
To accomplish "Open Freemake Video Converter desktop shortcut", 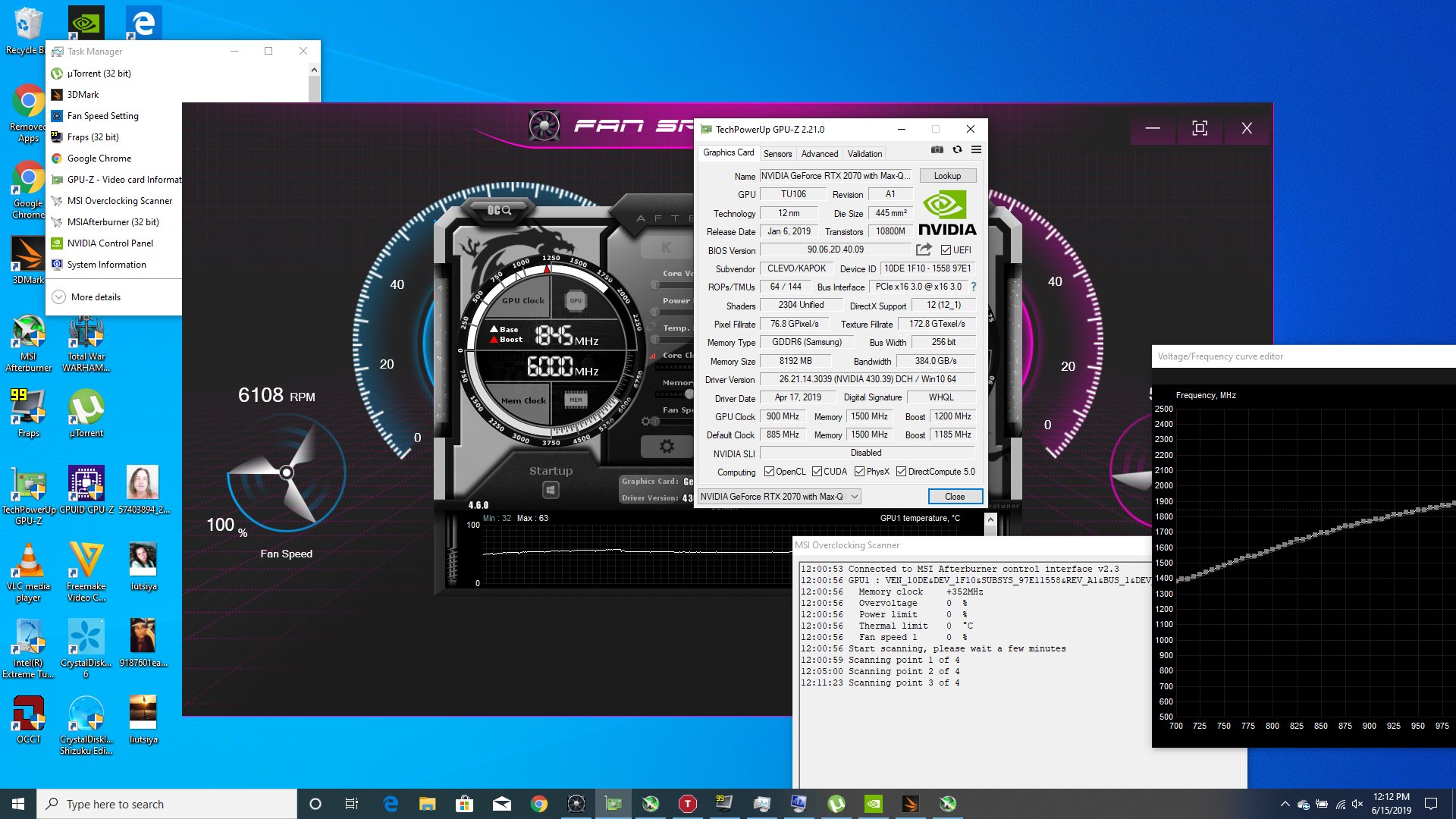I will coord(86,573).
